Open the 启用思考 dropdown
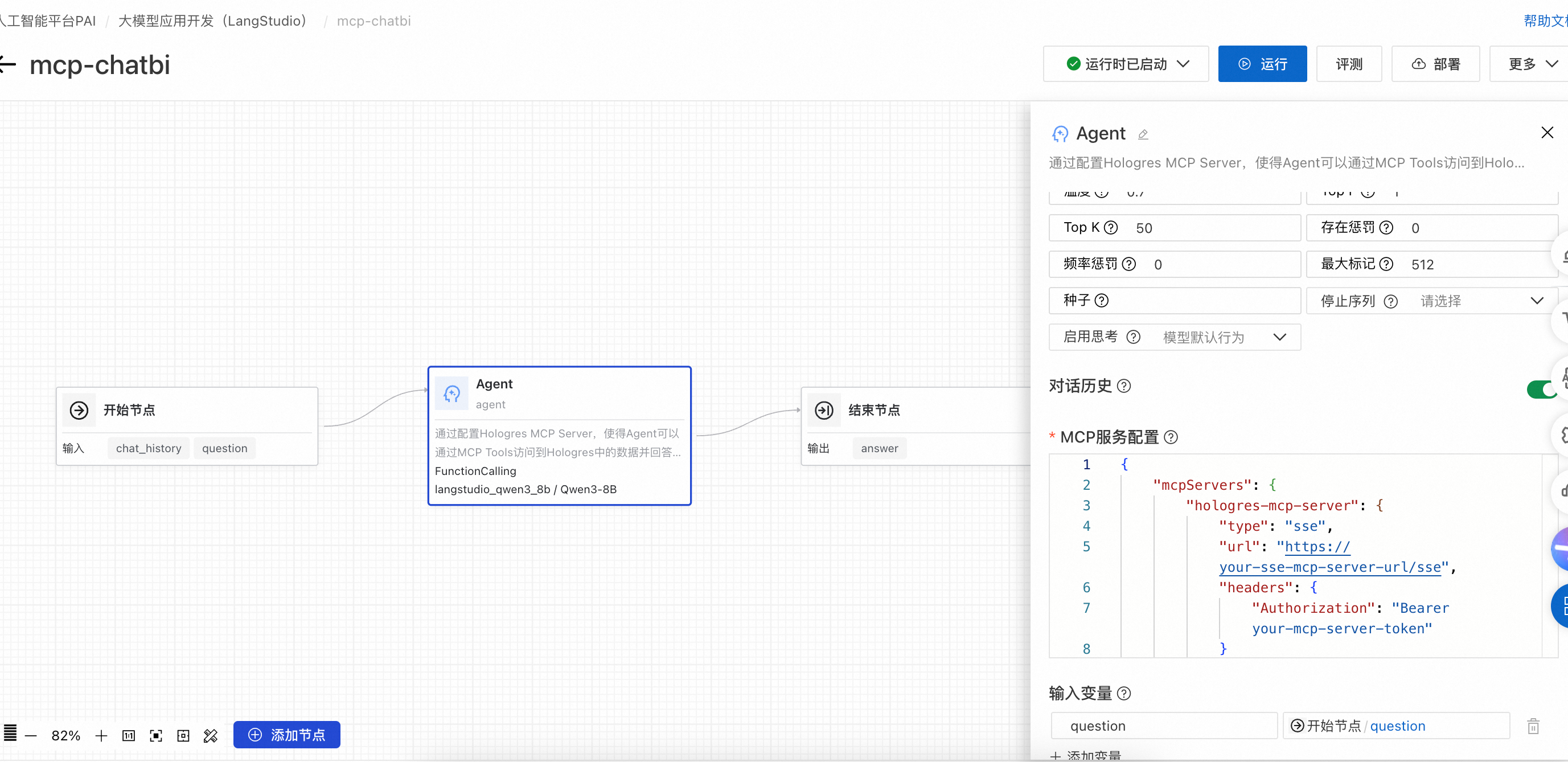This screenshot has width=1568, height=762. point(1175,337)
